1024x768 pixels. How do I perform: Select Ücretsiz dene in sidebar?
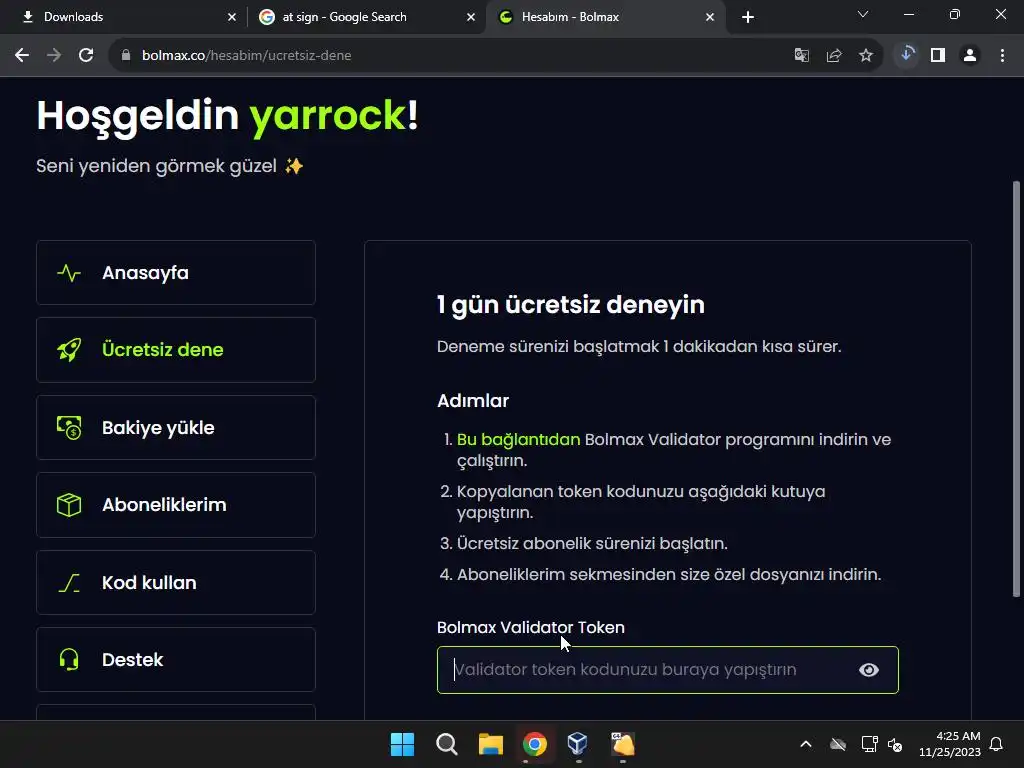click(x=176, y=349)
